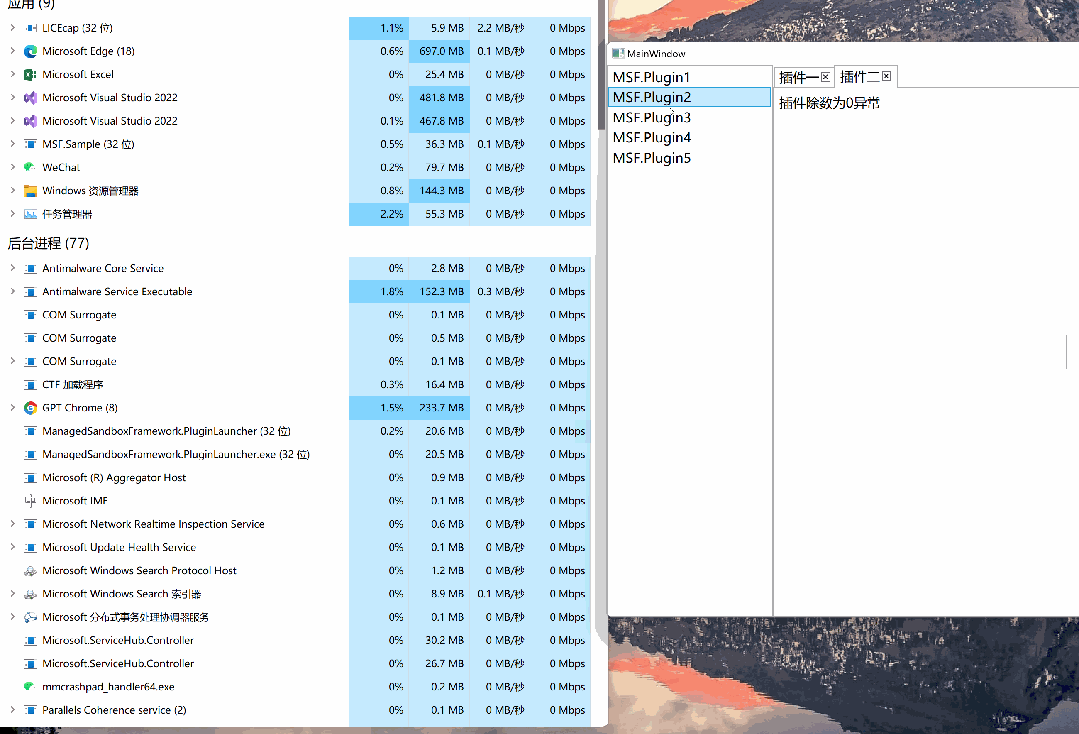
Task: Select MSF.Plugin4 in the list
Action: pos(690,138)
